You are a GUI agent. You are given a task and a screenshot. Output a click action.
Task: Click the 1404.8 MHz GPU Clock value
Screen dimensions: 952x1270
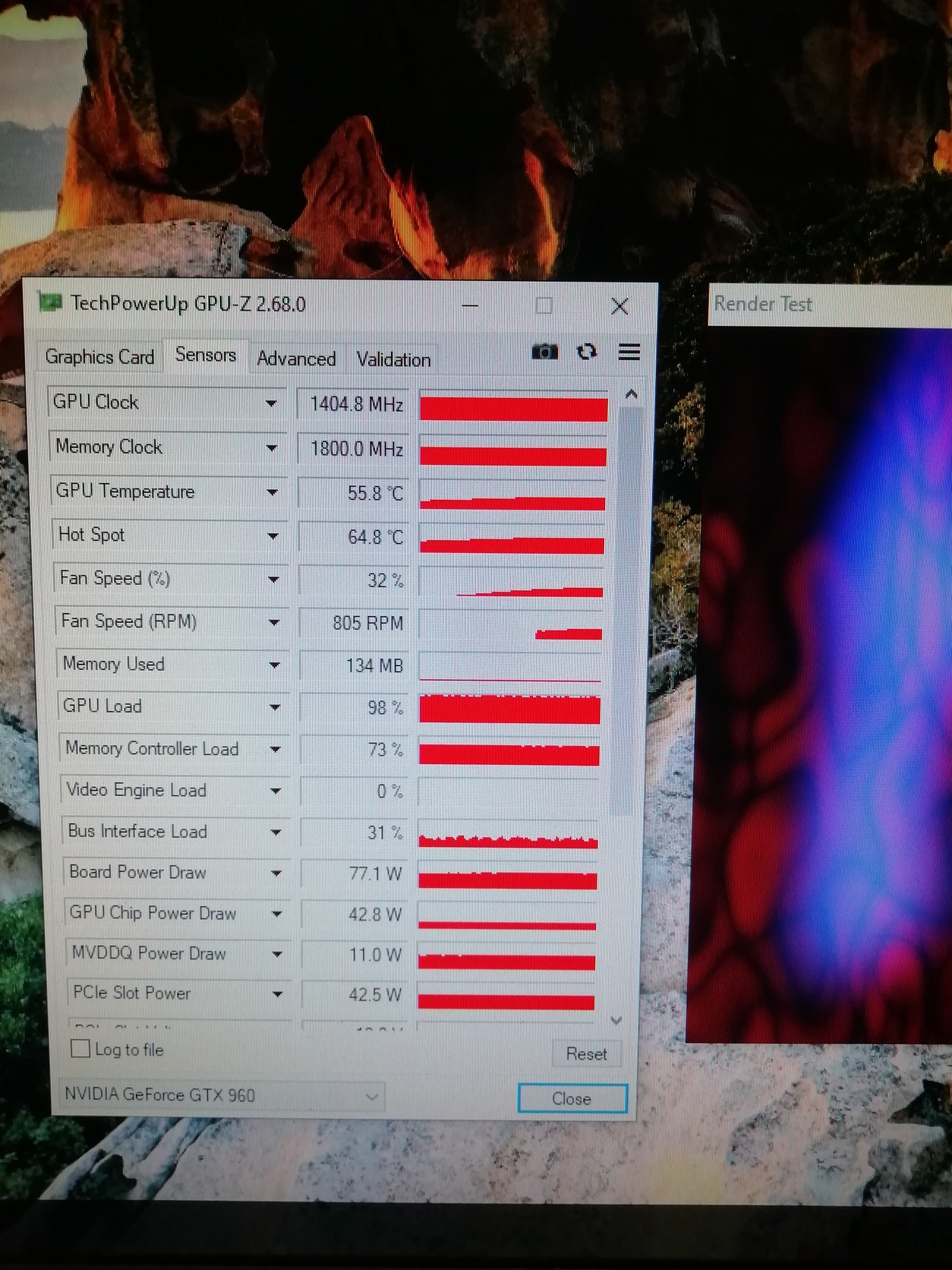[355, 404]
